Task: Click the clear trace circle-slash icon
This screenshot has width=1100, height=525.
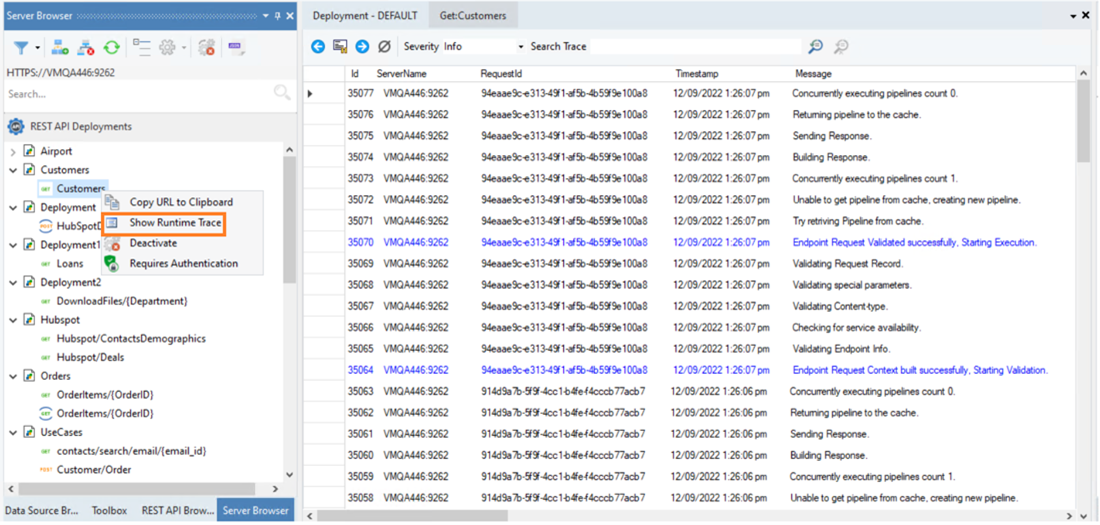Action: (x=384, y=47)
